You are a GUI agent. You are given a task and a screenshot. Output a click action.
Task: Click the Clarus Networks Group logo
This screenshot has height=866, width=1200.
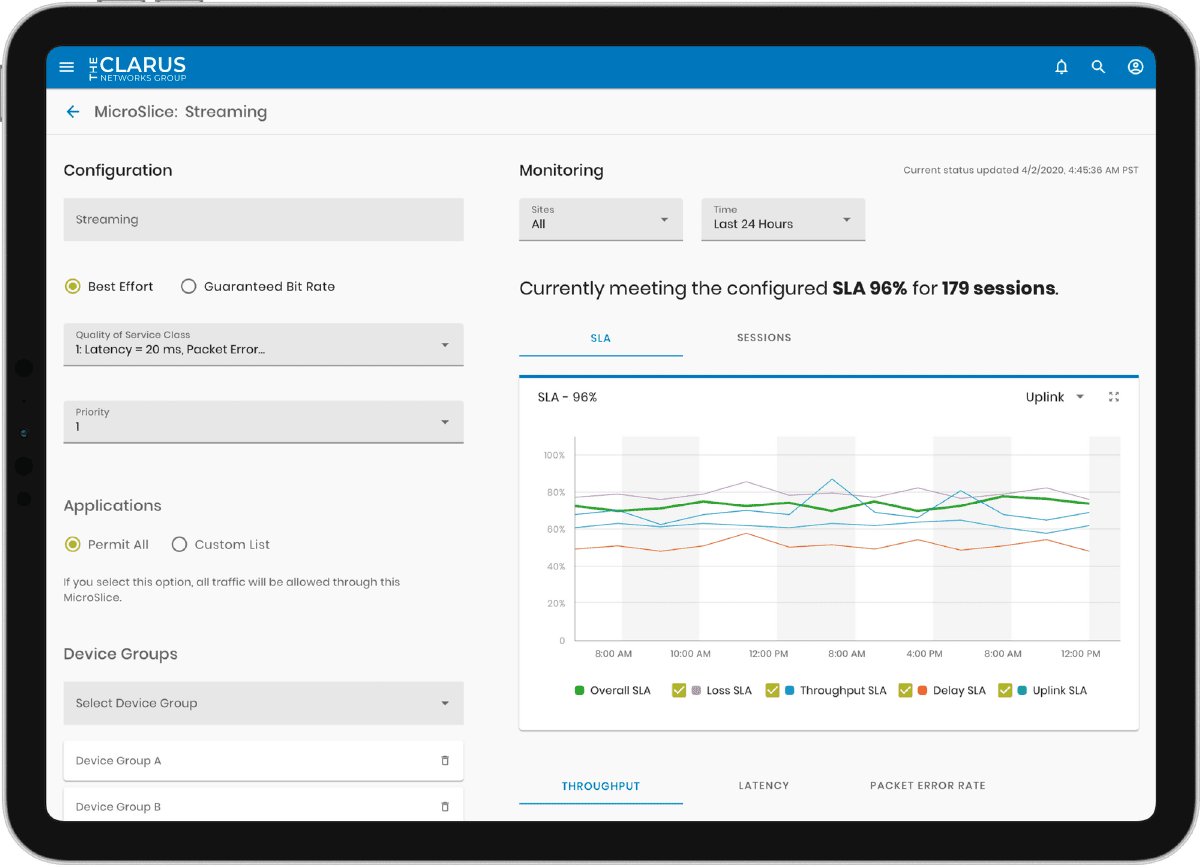coord(138,67)
